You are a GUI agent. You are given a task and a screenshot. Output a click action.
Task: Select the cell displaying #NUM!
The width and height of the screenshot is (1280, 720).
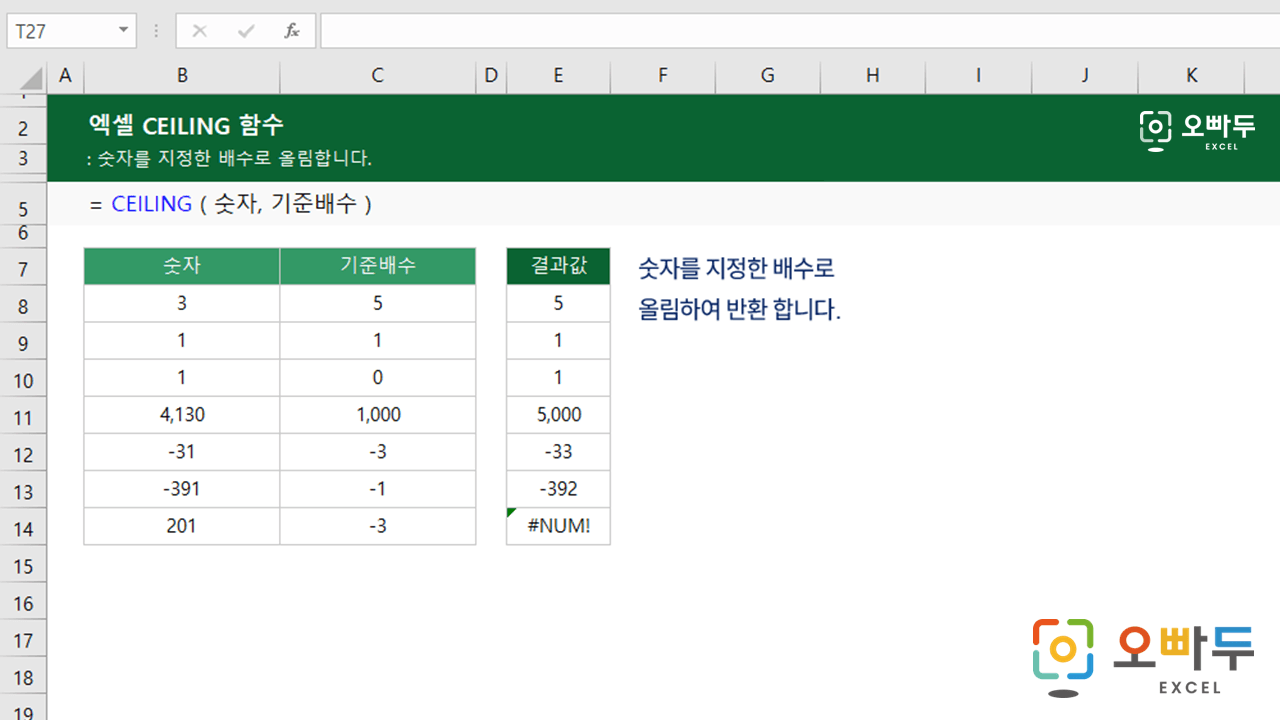coord(558,525)
